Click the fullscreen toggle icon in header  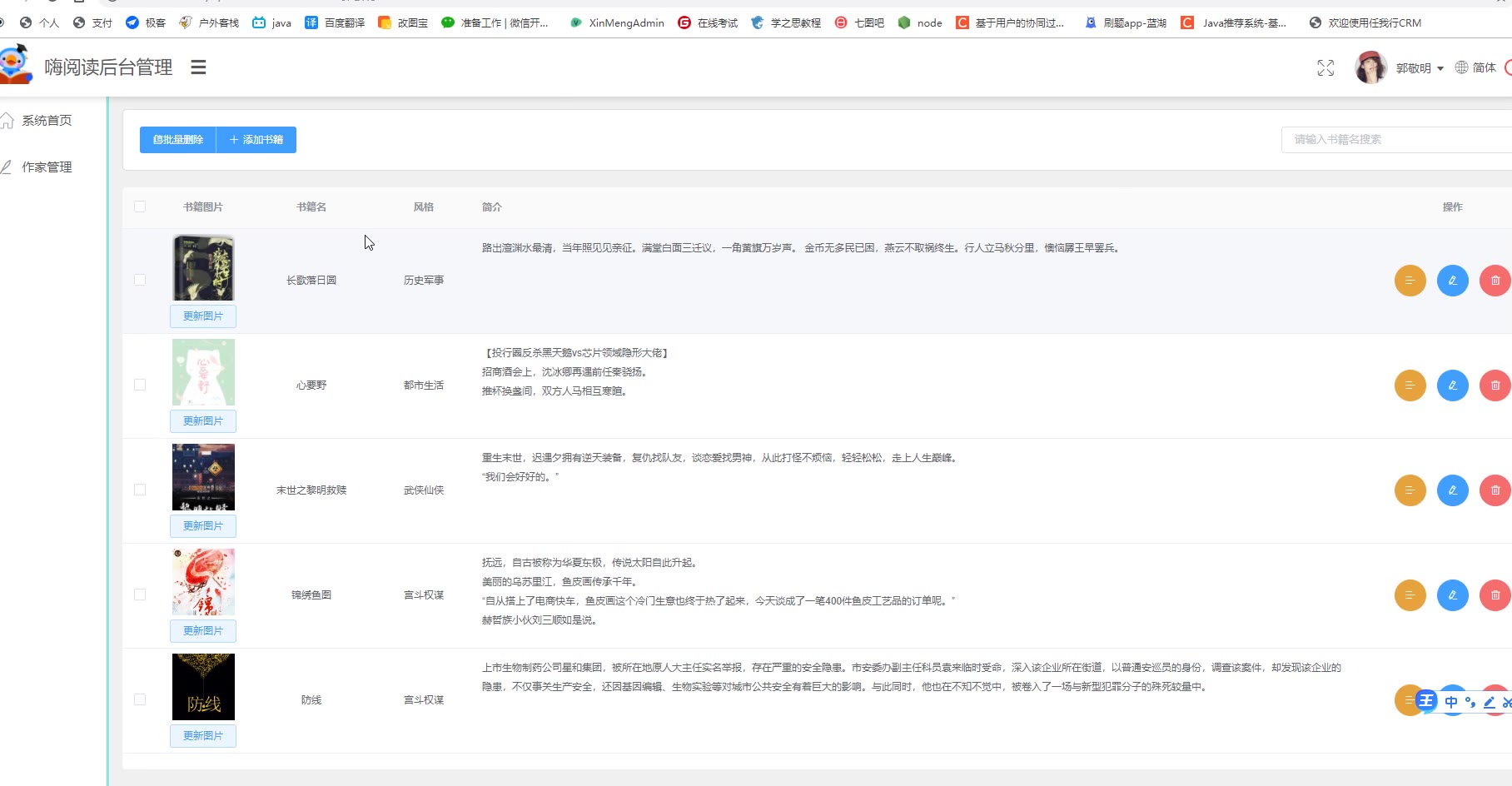point(1325,68)
